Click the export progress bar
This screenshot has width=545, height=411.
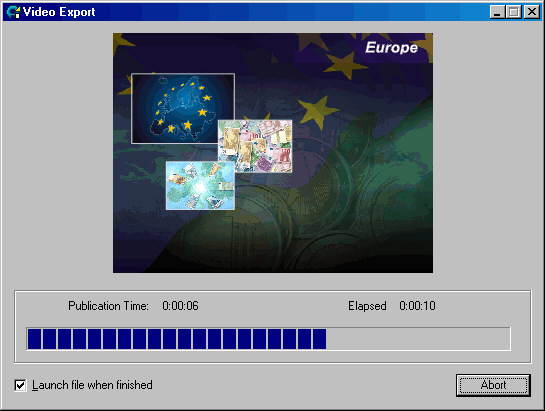268,339
